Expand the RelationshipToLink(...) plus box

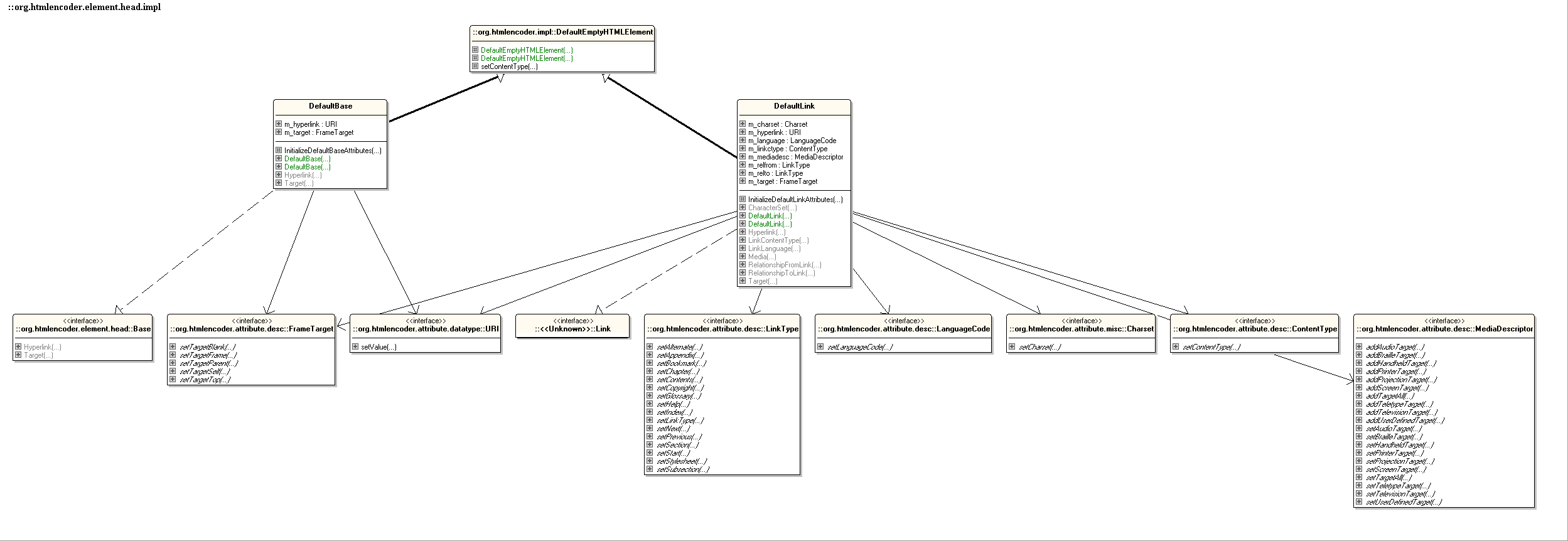(743, 273)
